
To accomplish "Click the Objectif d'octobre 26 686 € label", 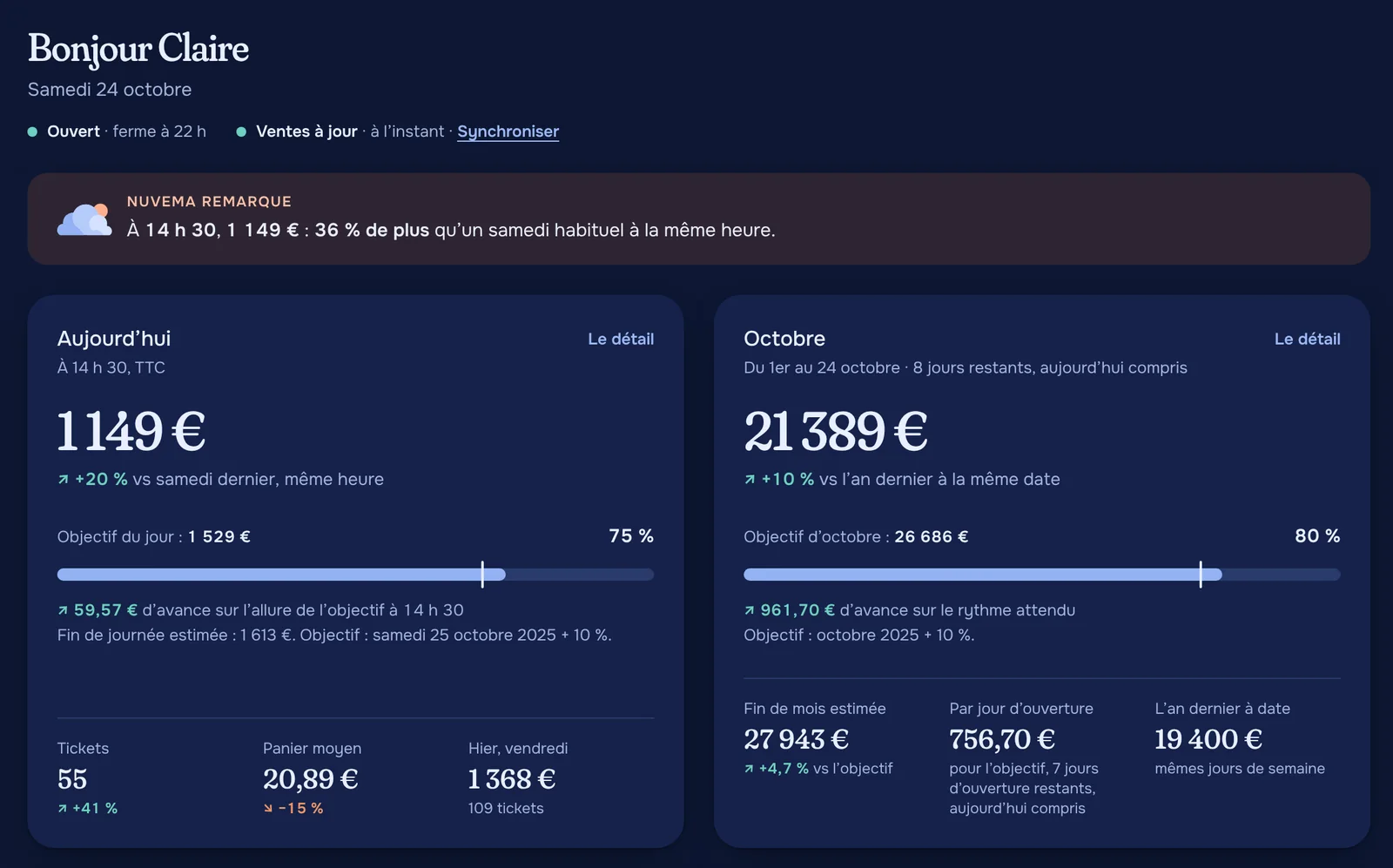I will click(x=856, y=537).
